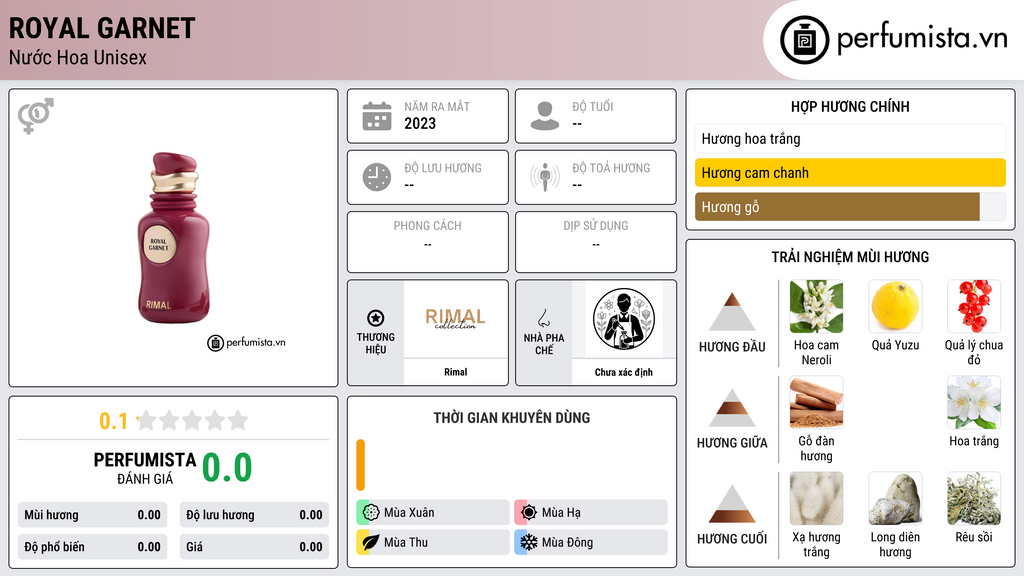Open the Rêu sồi note image
Image resolution: width=1024 pixels, height=576 pixels.
tap(974, 499)
